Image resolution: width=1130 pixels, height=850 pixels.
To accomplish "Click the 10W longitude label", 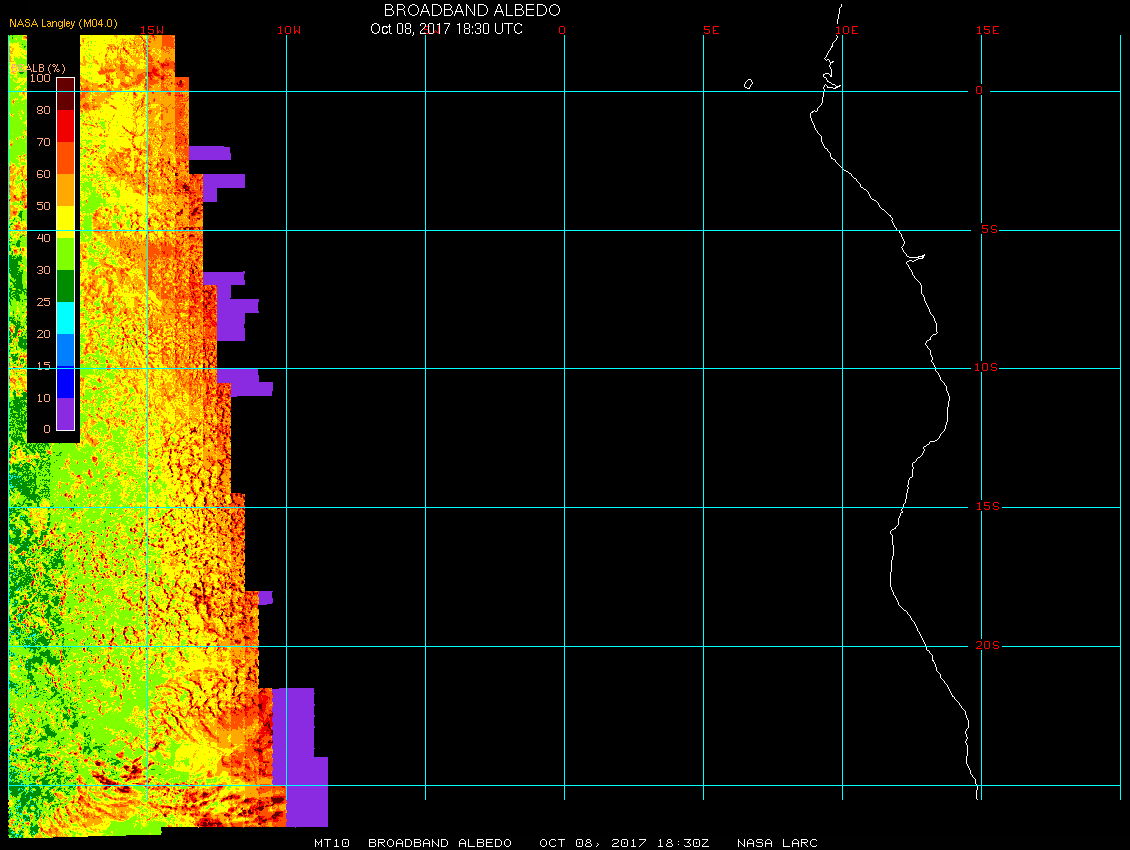I will tap(288, 30).
